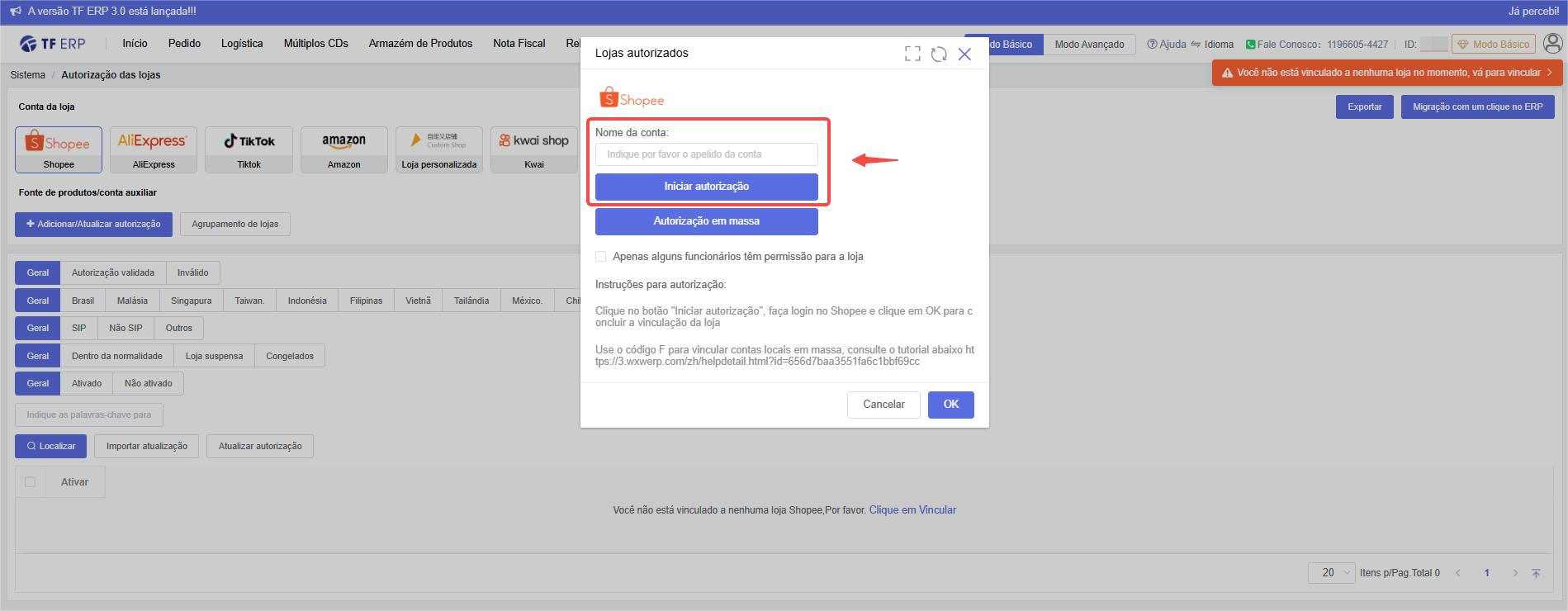Select the Kwai shop tile

(534, 149)
